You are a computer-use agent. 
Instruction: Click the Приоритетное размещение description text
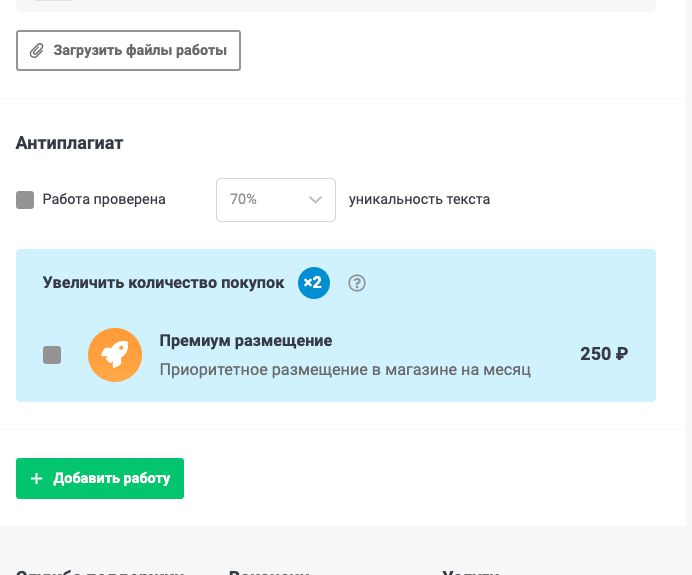coord(345,370)
